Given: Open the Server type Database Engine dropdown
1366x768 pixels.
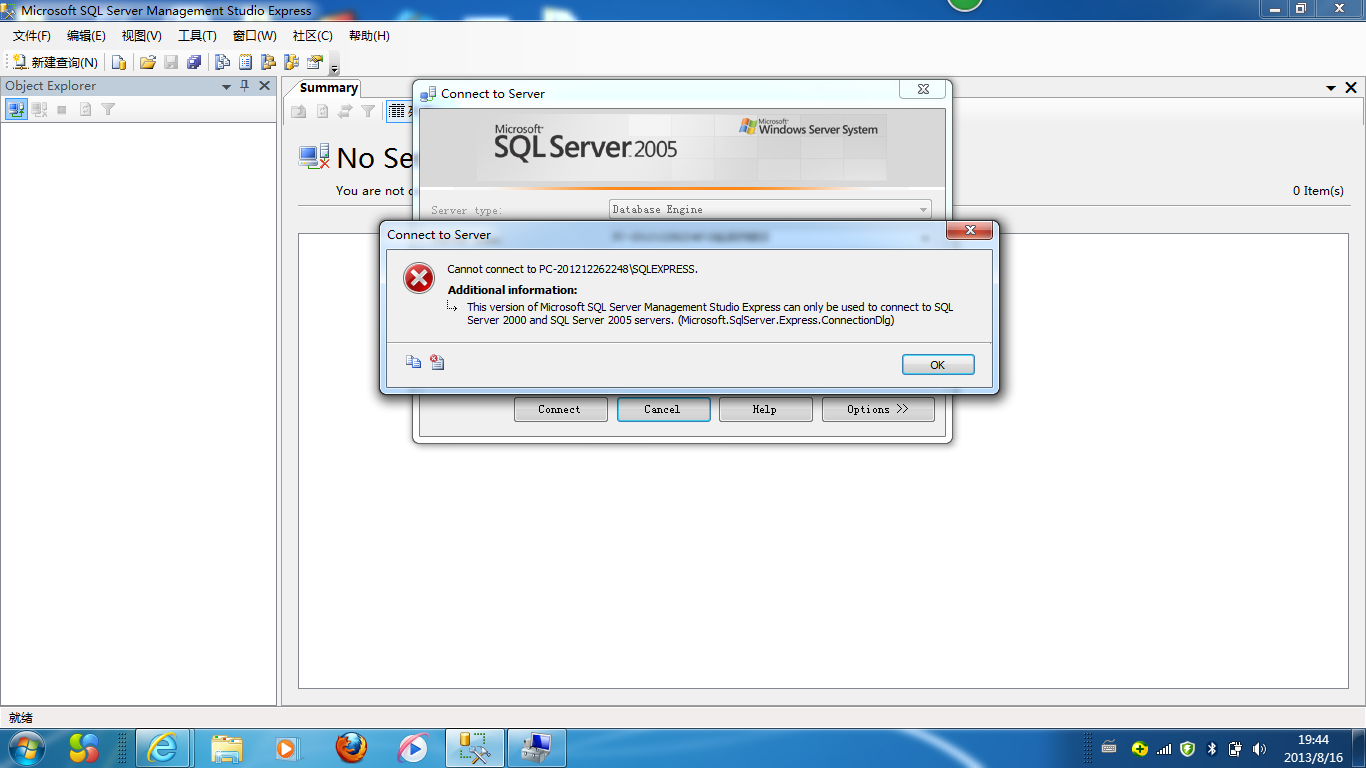Looking at the screenshot, I should [x=770, y=209].
